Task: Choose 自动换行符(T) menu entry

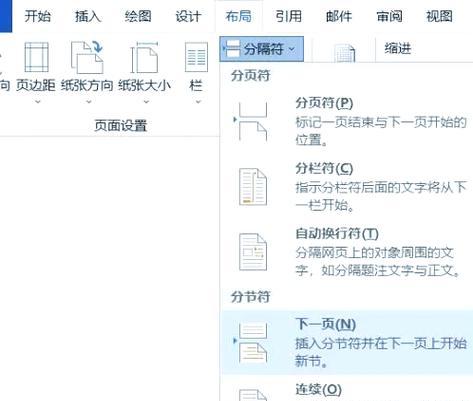Action: click(347, 252)
